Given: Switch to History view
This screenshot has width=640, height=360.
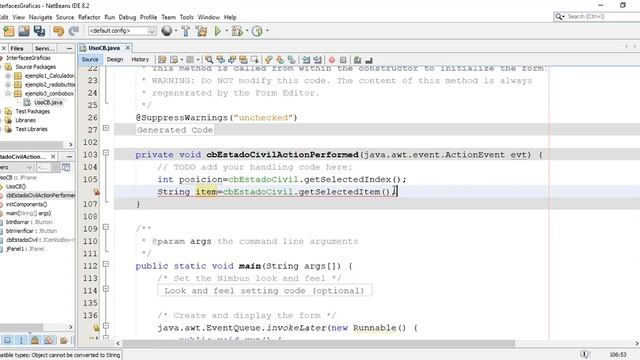Looking at the screenshot, I should click(140, 60).
